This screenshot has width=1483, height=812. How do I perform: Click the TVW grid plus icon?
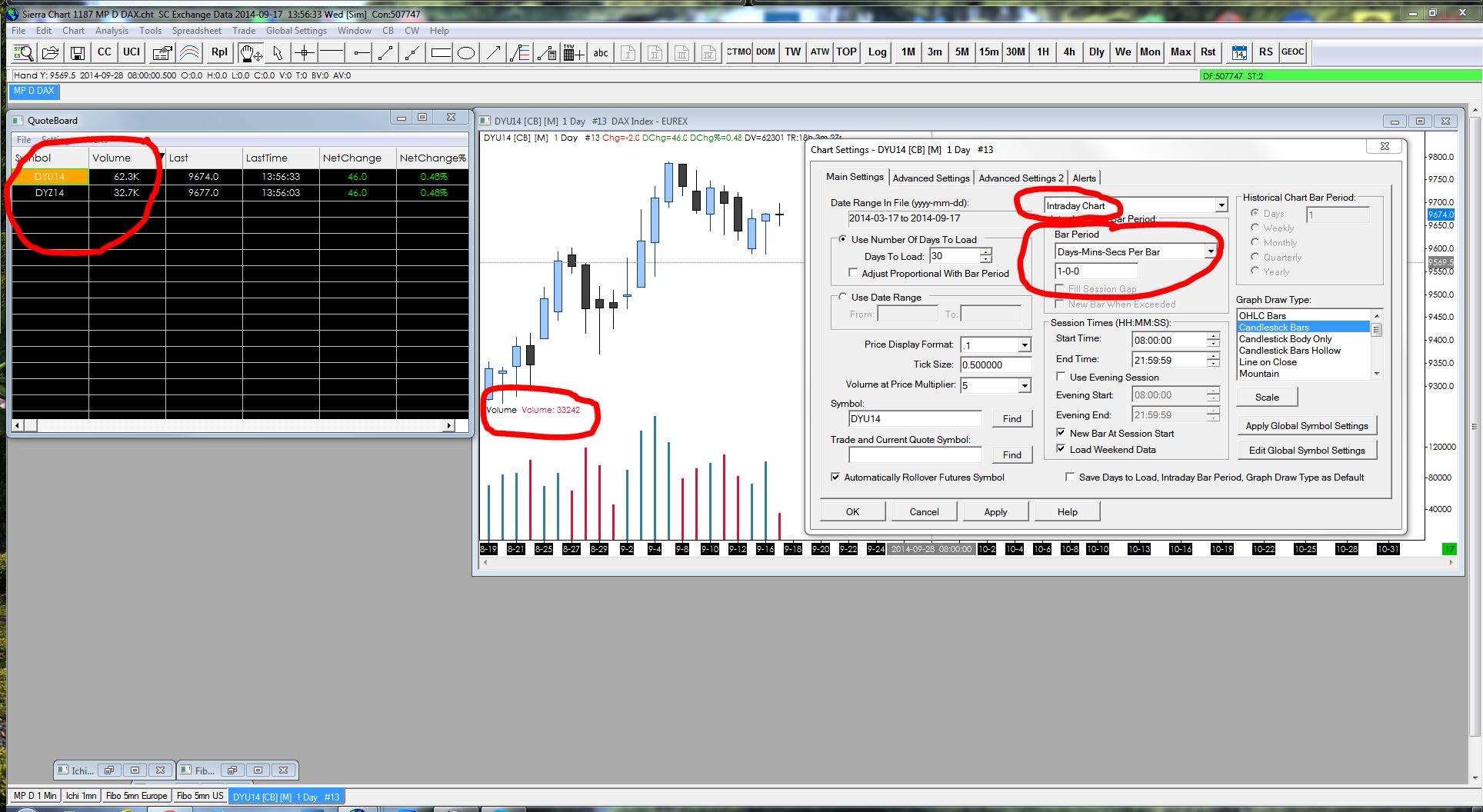pos(574,52)
